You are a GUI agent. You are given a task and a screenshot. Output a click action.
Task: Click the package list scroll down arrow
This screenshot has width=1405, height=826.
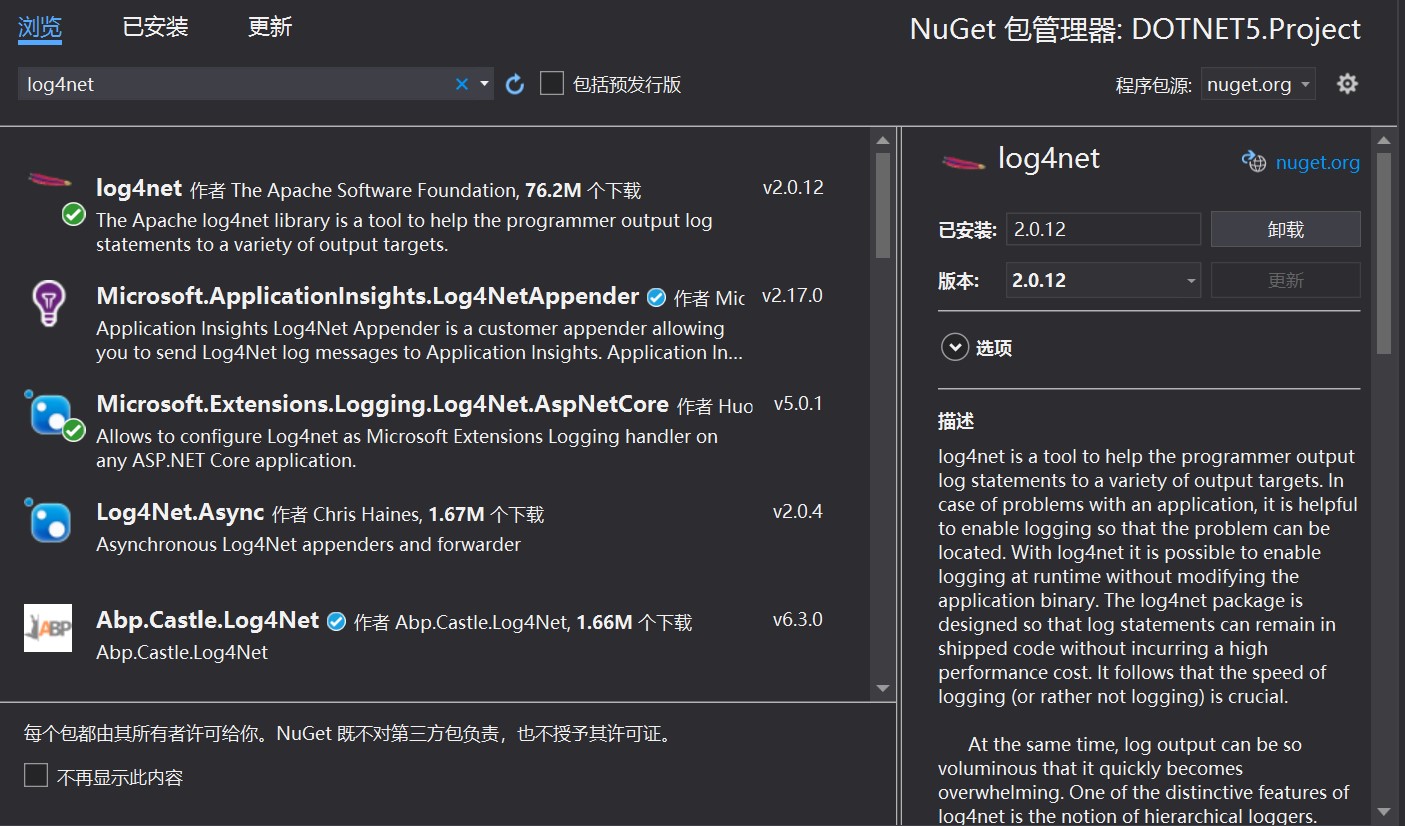point(883,688)
